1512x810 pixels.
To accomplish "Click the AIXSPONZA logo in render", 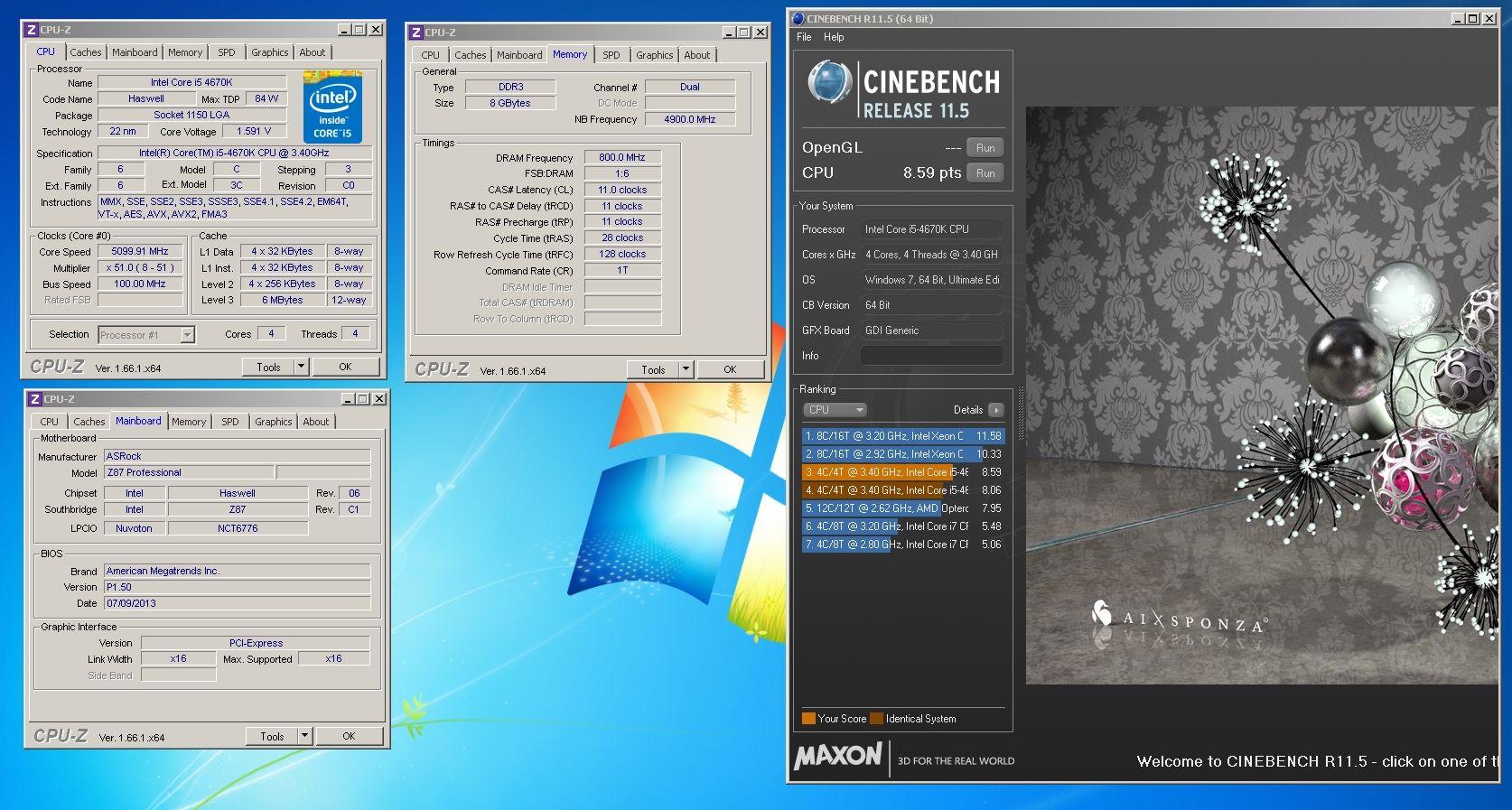I will [x=1181, y=619].
